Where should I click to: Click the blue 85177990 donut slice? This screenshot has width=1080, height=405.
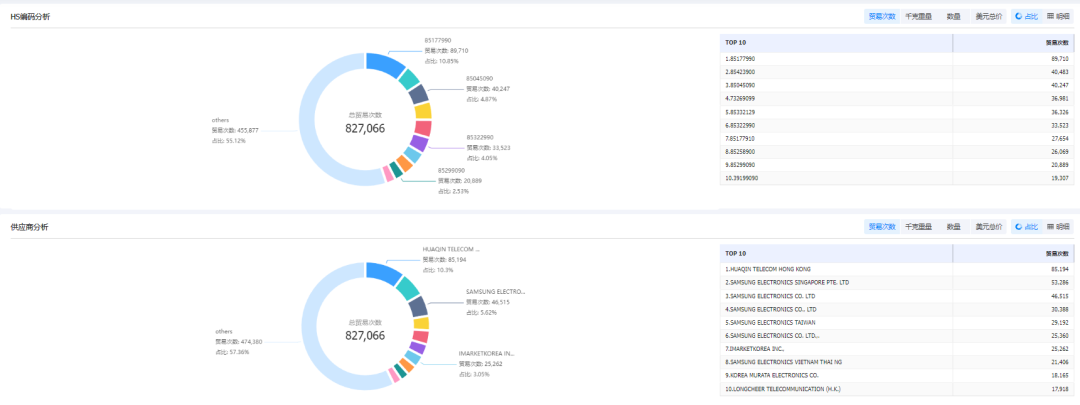383,62
